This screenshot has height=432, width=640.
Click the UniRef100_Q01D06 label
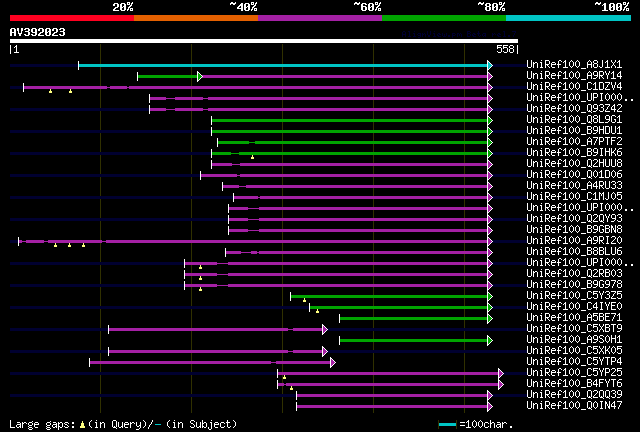click(x=574, y=175)
